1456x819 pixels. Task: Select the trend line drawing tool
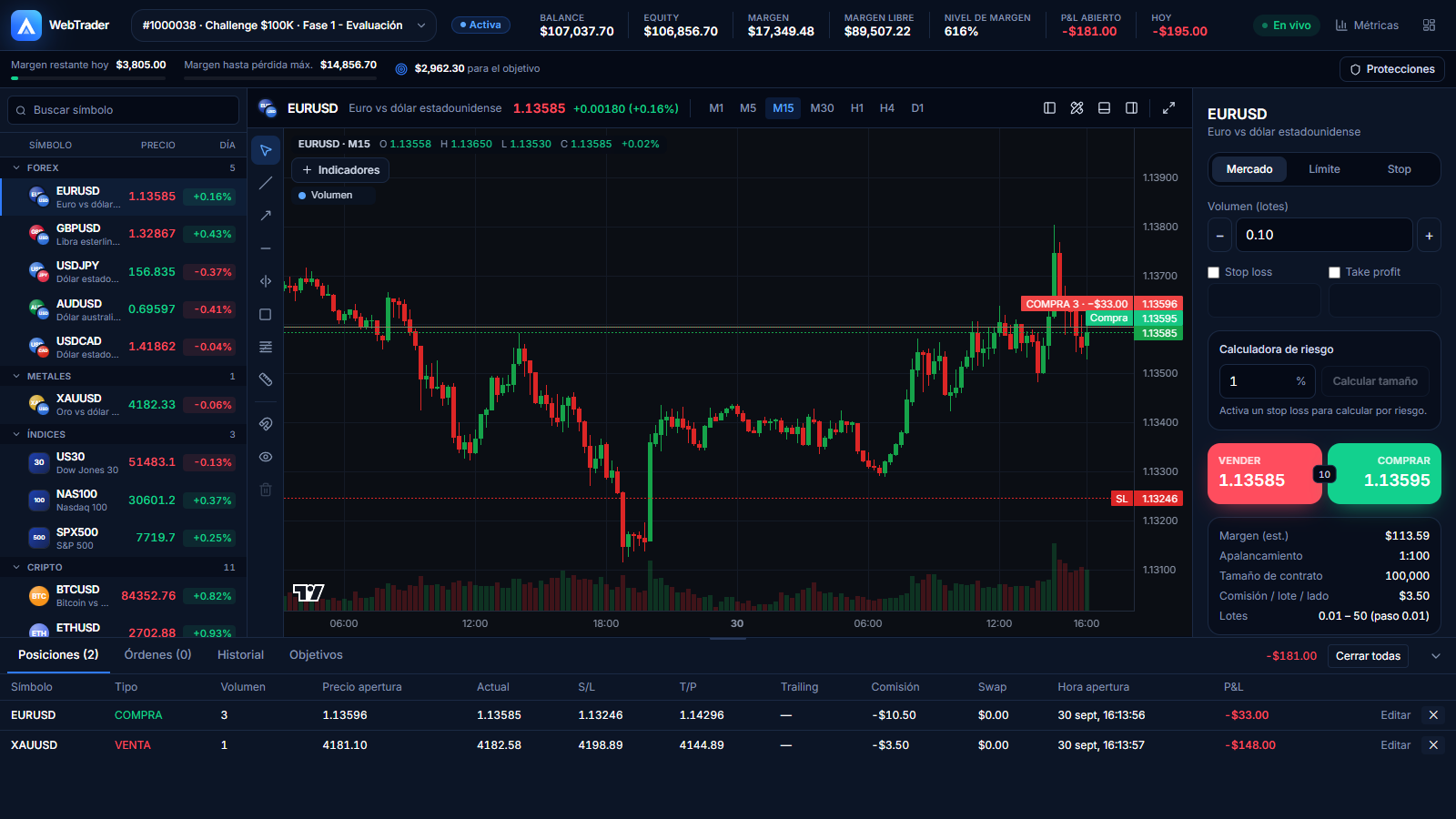coord(266,183)
